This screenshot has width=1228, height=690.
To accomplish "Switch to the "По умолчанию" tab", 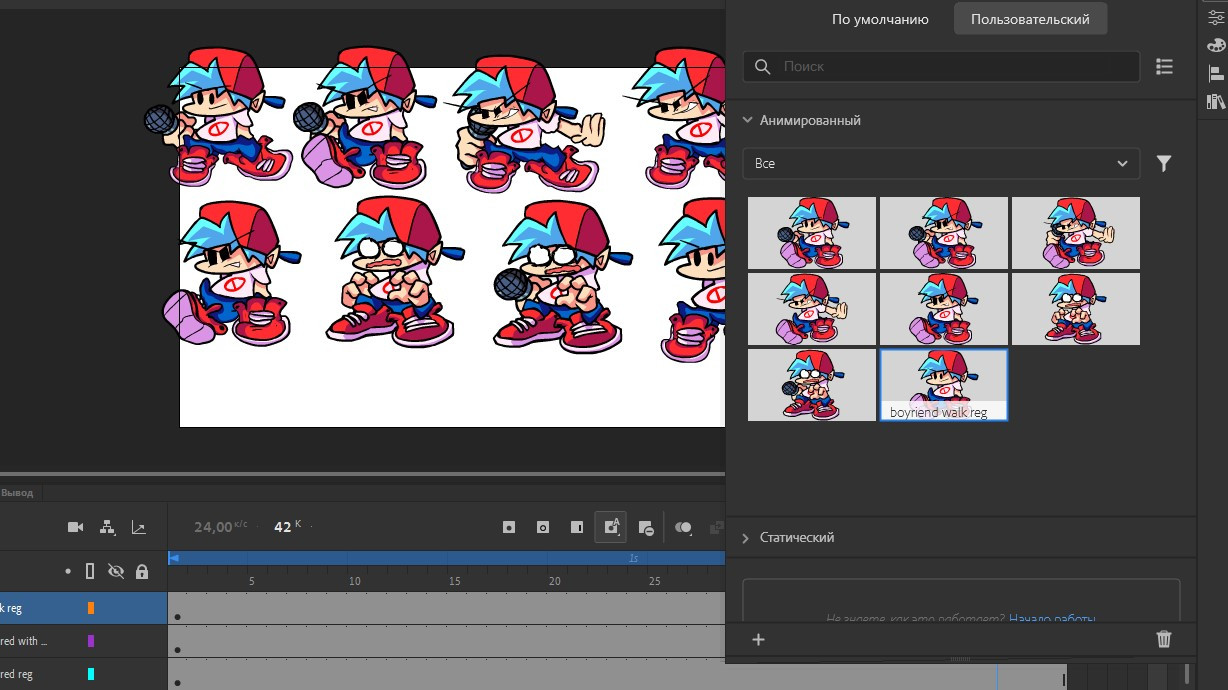I will coord(879,18).
